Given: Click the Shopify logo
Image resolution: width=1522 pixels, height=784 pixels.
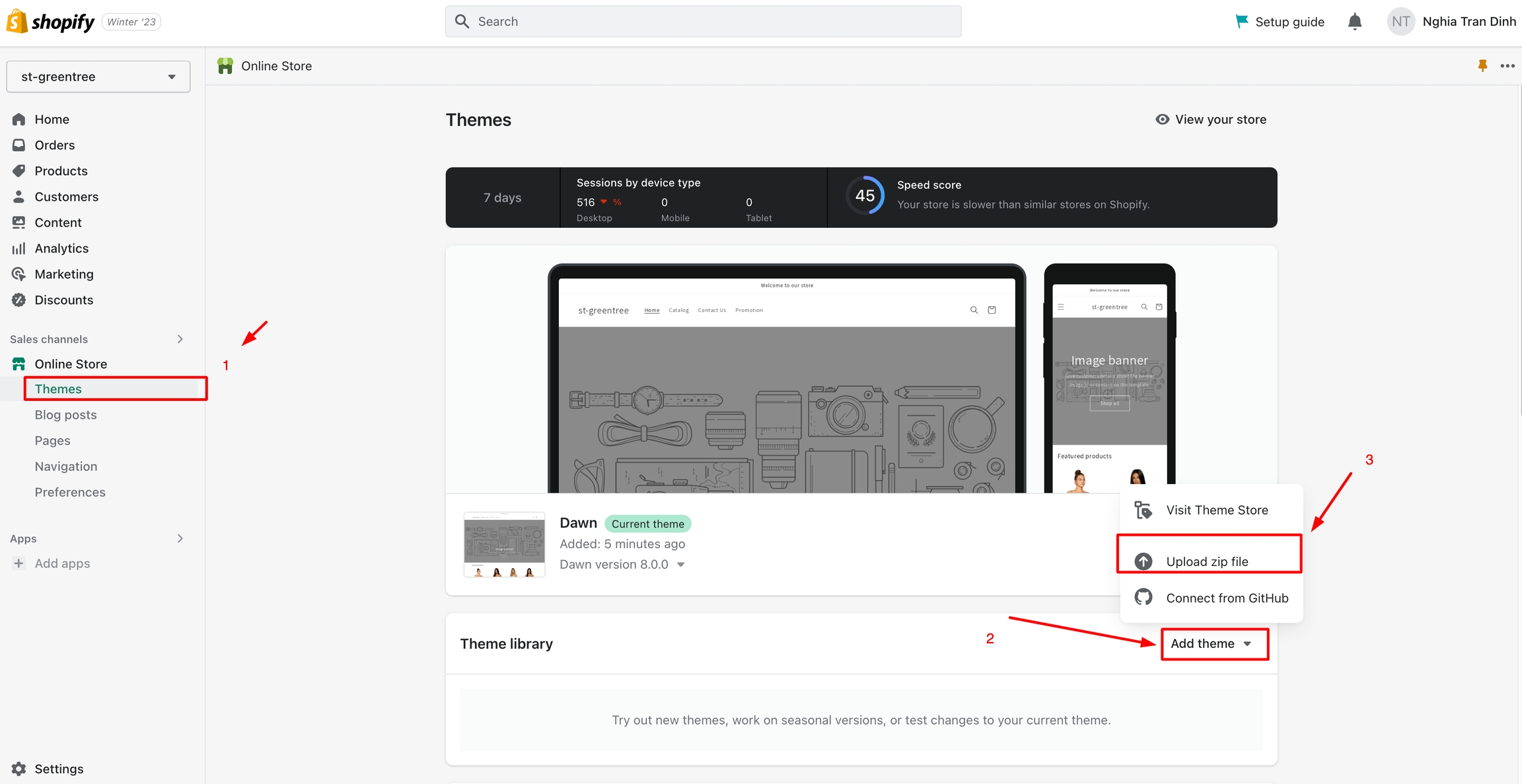Looking at the screenshot, I should (52, 22).
